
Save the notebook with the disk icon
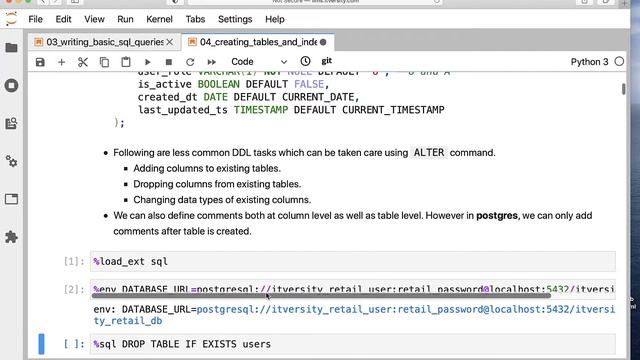coord(40,62)
